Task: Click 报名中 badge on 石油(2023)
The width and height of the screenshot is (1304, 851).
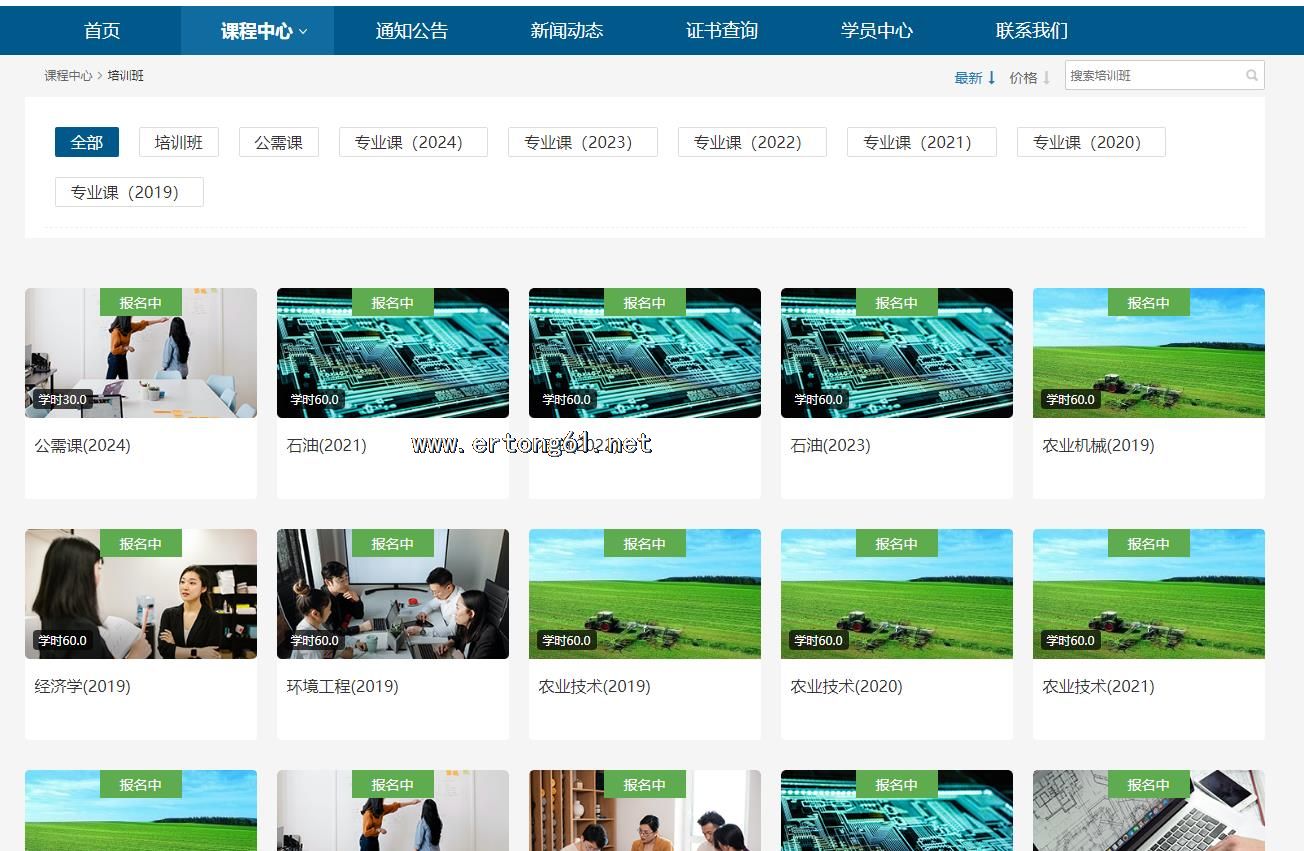Action: [896, 303]
